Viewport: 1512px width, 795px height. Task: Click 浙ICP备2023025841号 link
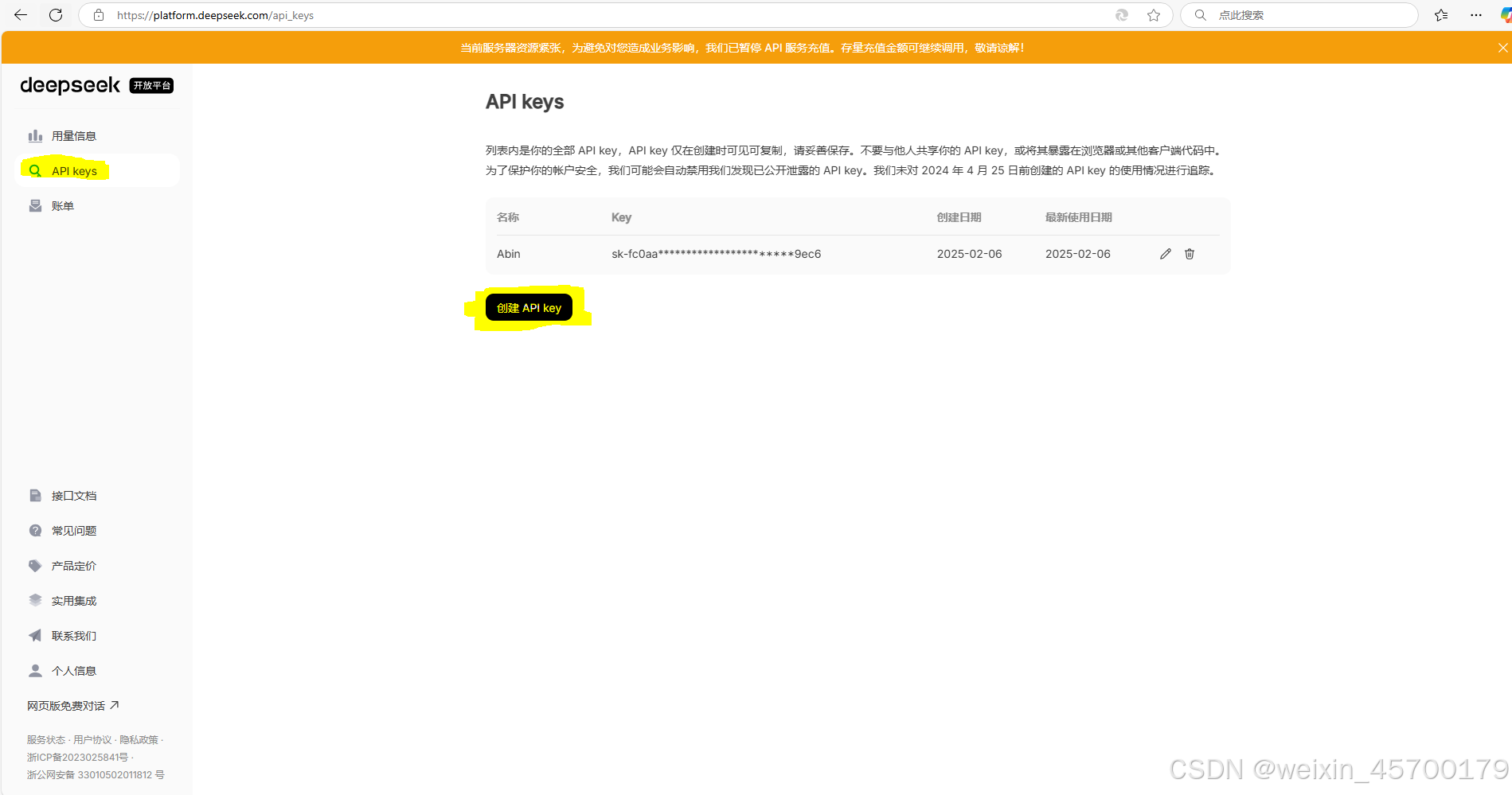(x=77, y=758)
